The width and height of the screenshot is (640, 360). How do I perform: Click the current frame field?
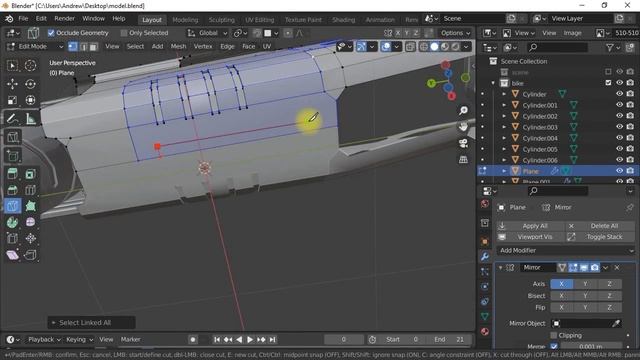point(344,340)
